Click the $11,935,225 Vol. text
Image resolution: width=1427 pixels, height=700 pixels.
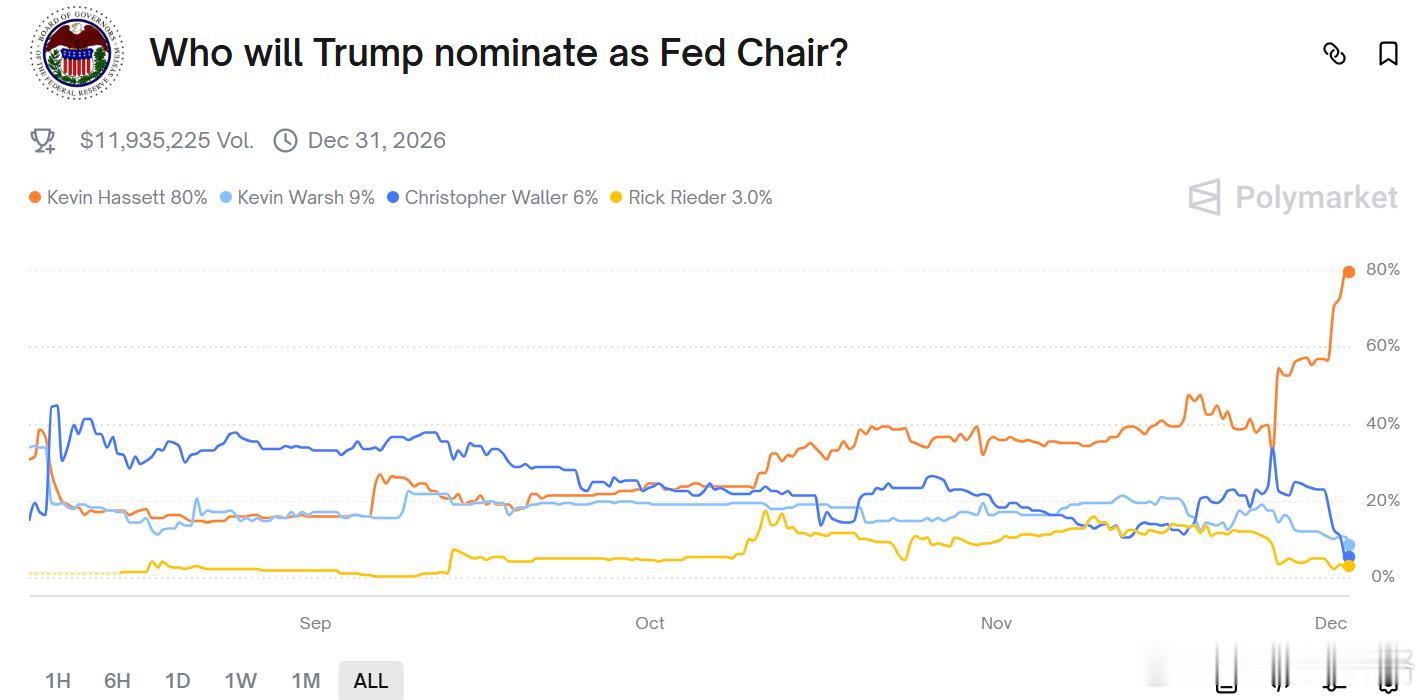pos(166,141)
